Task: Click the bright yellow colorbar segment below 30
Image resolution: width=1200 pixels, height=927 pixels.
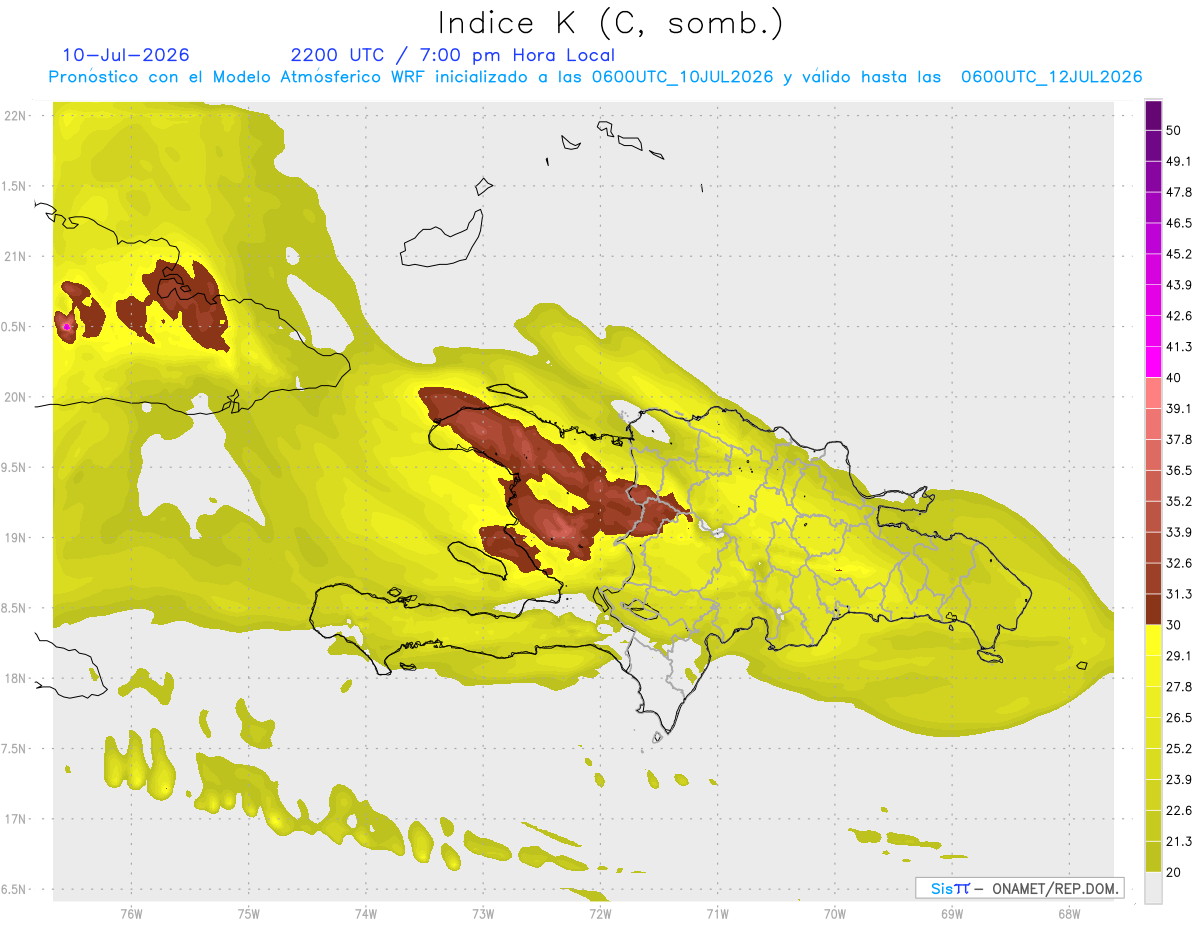Action: (x=1153, y=640)
